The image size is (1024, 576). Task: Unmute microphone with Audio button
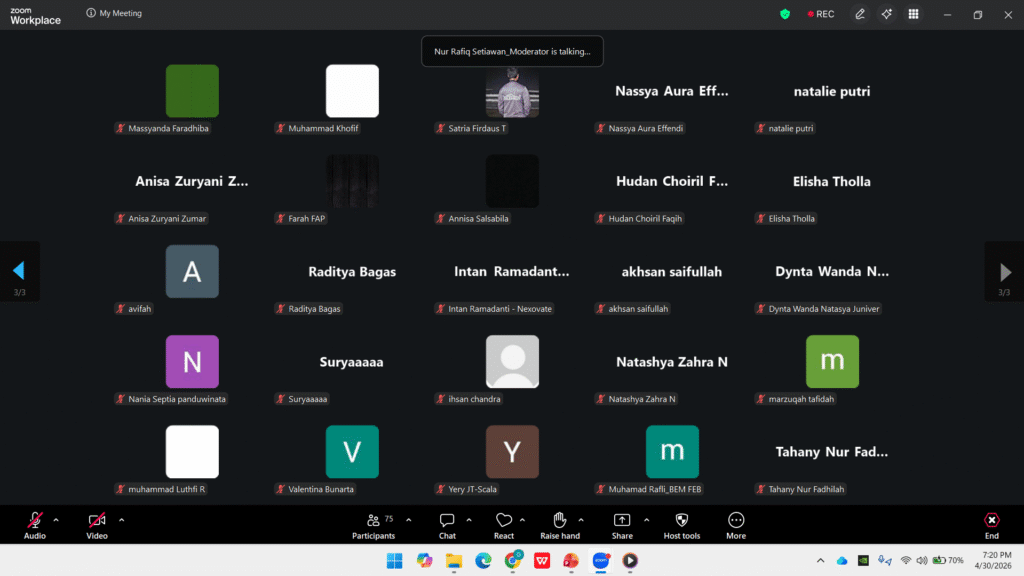click(35, 525)
